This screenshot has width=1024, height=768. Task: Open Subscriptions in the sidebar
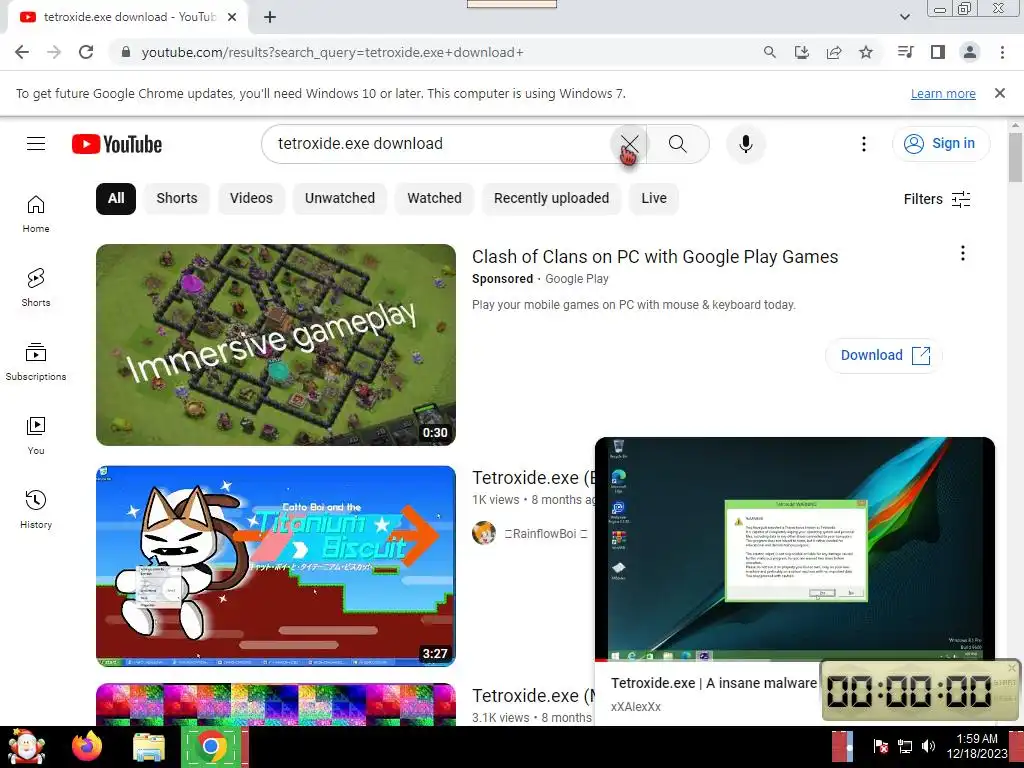[x=36, y=362]
